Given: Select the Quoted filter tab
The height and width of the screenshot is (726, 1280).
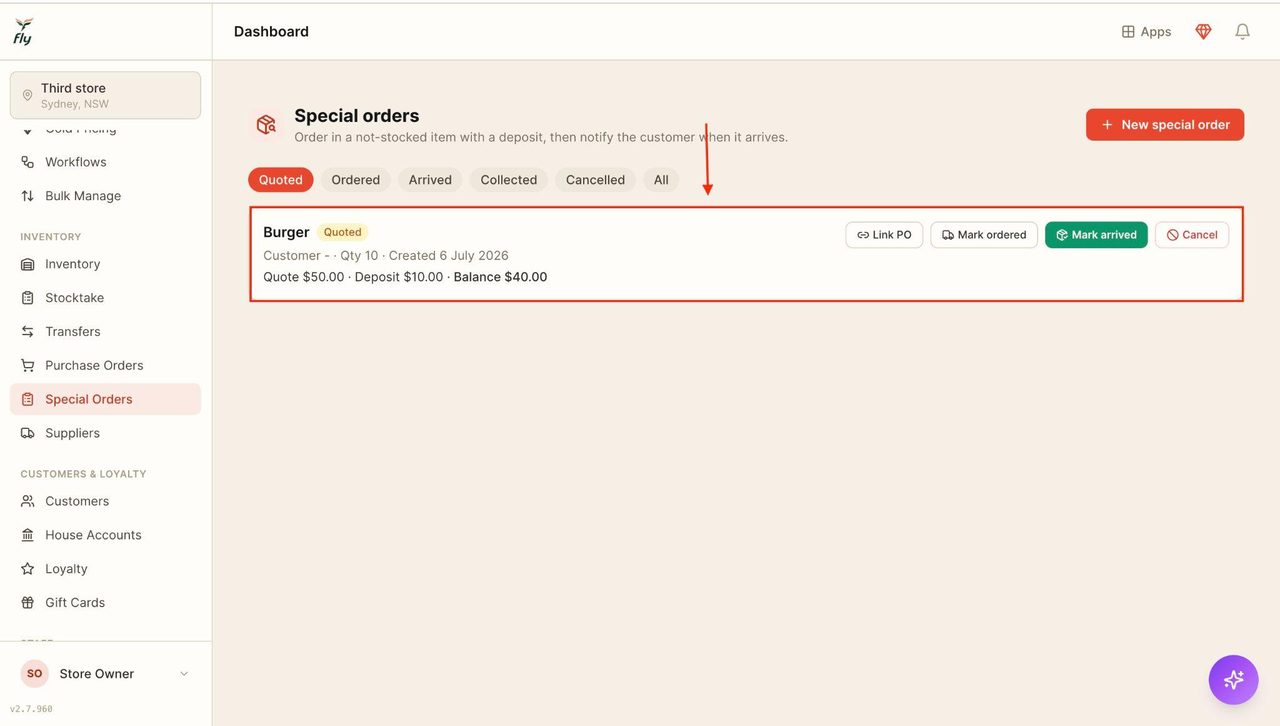Looking at the screenshot, I should pyautogui.click(x=281, y=180).
